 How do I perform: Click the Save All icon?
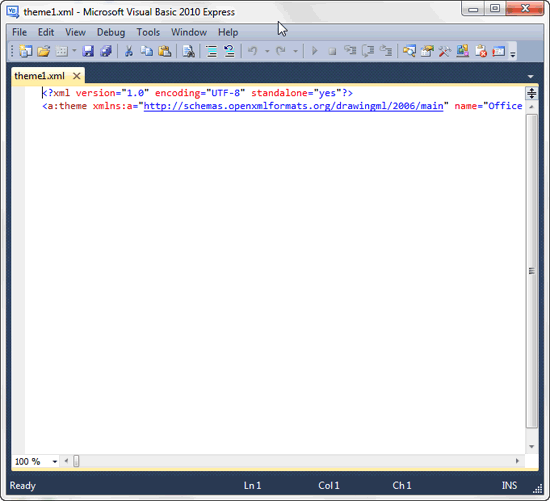coord(106,51)
